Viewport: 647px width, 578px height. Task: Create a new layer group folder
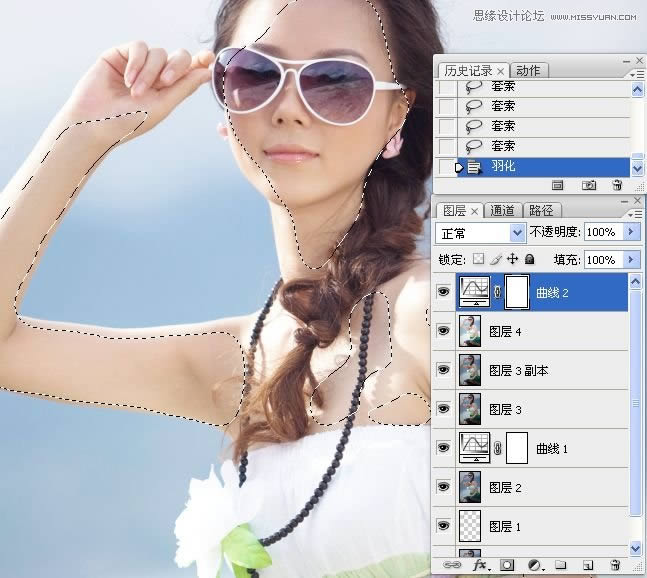560,567
